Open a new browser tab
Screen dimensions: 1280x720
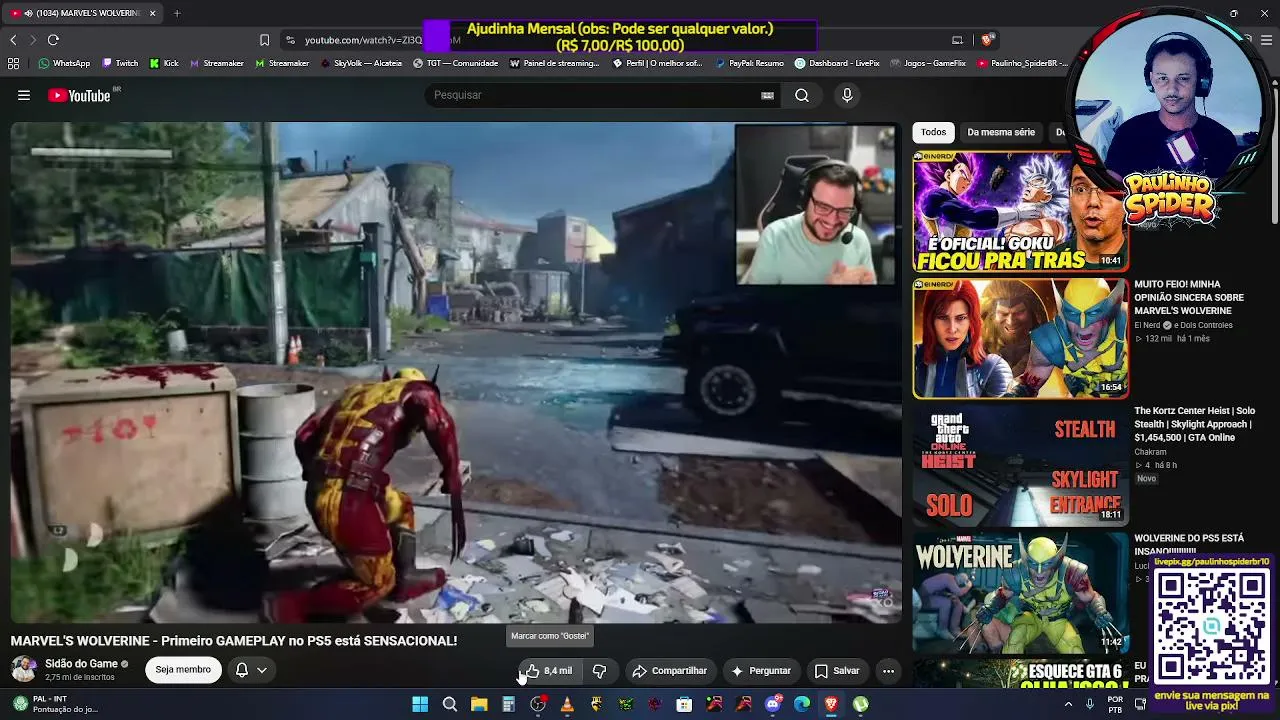point(177,13)
